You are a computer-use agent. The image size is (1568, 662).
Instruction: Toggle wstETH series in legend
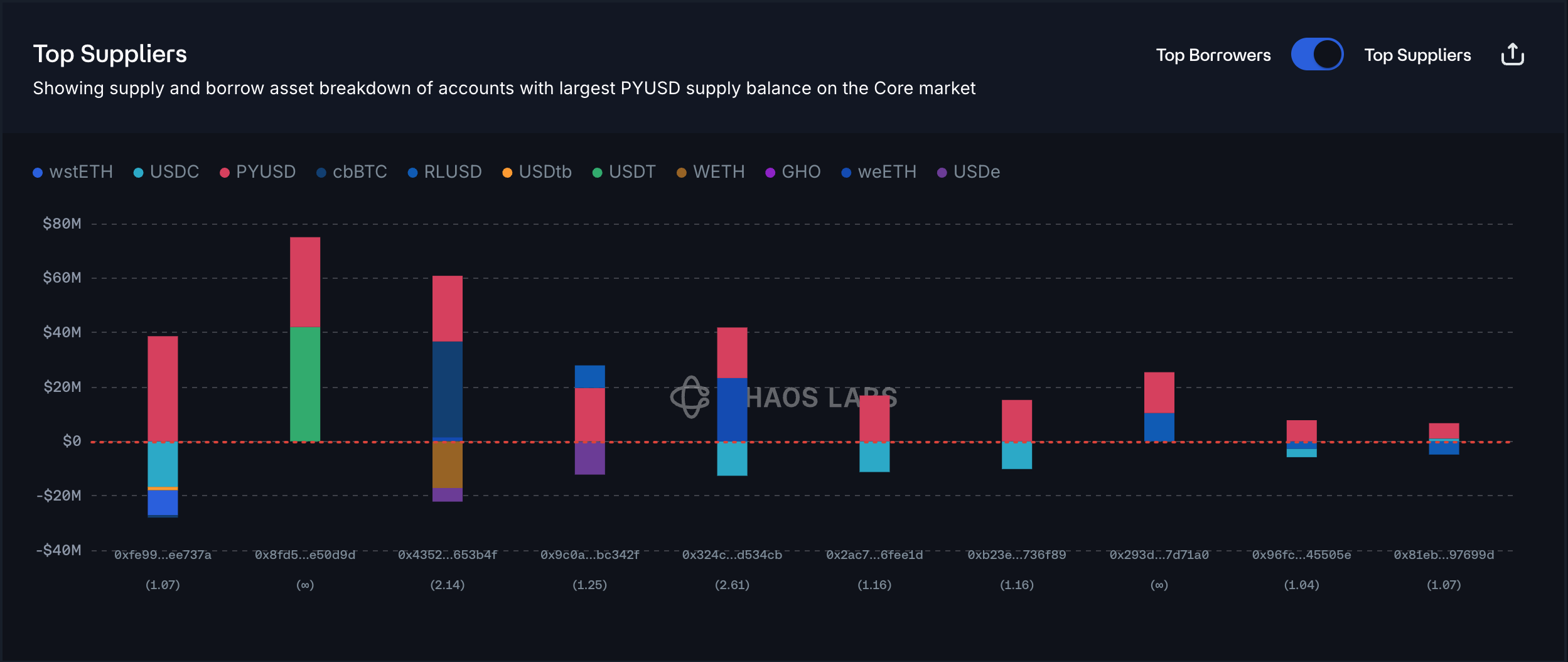(x=73, y=172)
